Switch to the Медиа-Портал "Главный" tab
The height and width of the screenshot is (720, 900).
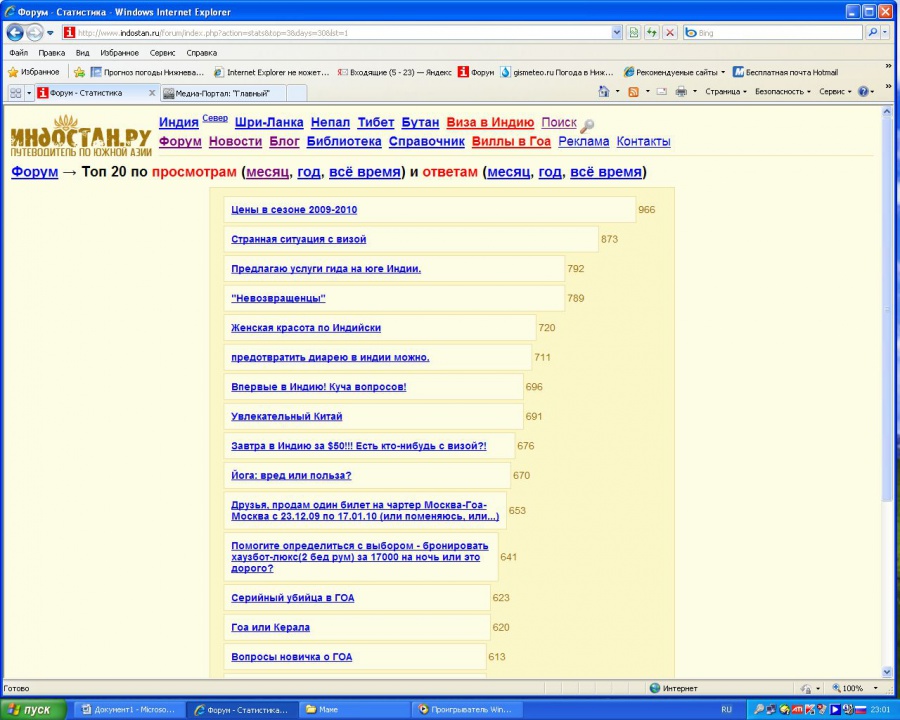pos(221,93)
